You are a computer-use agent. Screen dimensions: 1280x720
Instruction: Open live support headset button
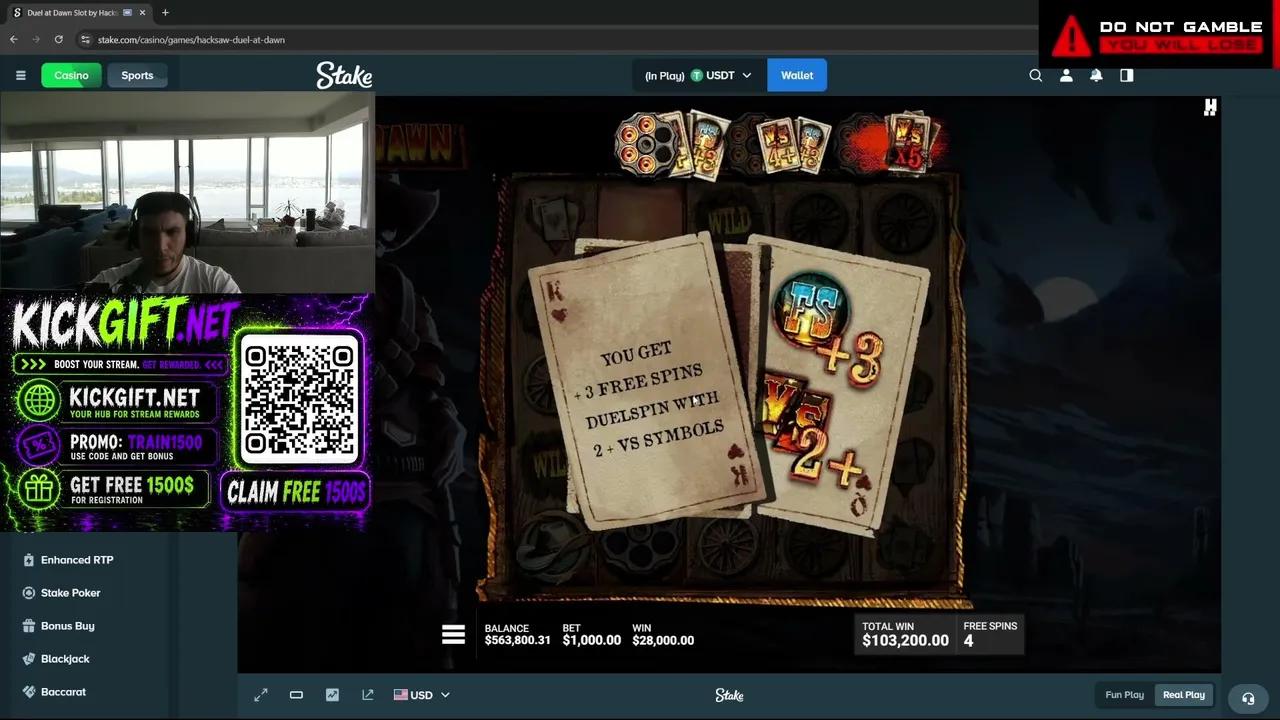(x=1248, y=698)
